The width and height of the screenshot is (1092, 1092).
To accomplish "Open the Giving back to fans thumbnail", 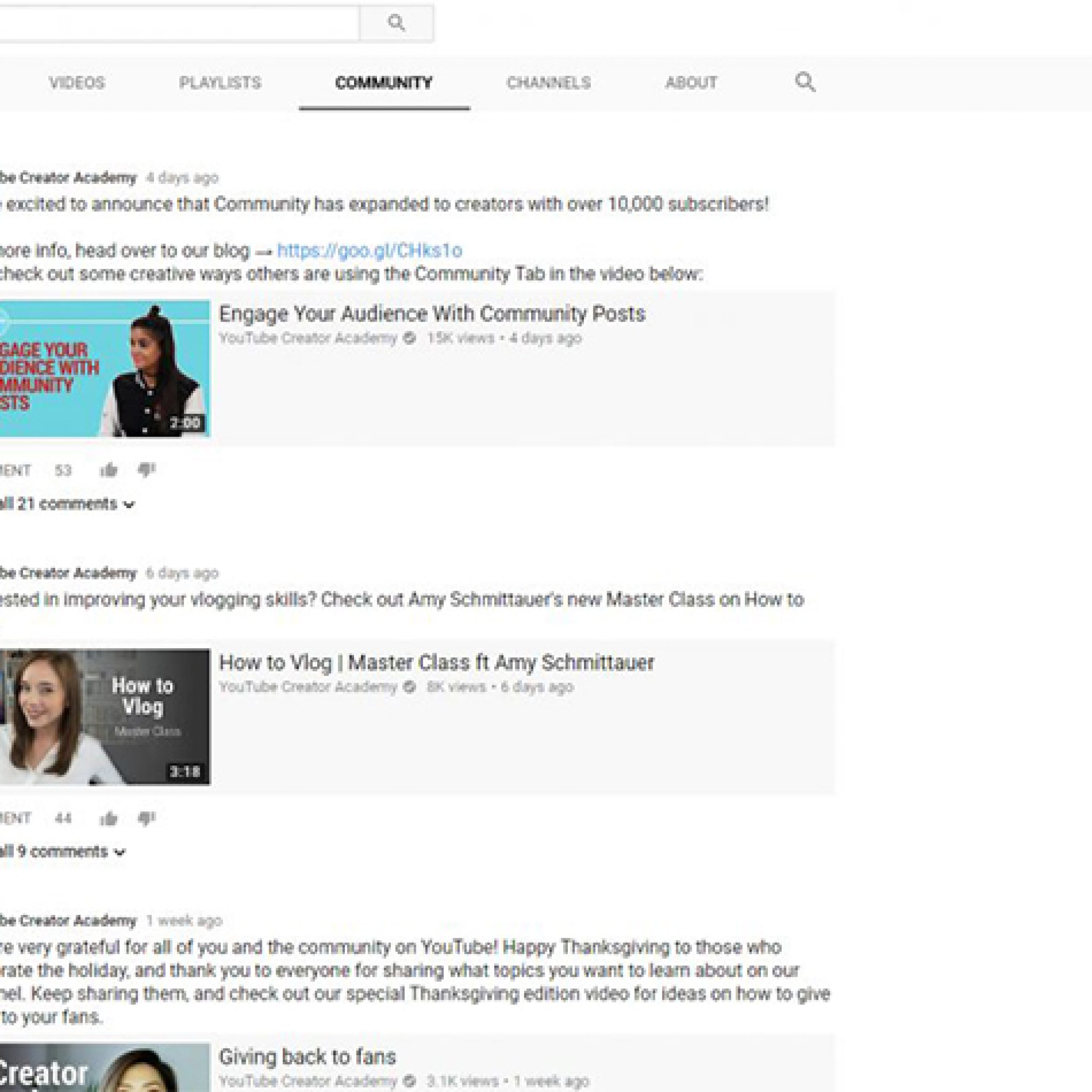I will [x=105, y=1067].
